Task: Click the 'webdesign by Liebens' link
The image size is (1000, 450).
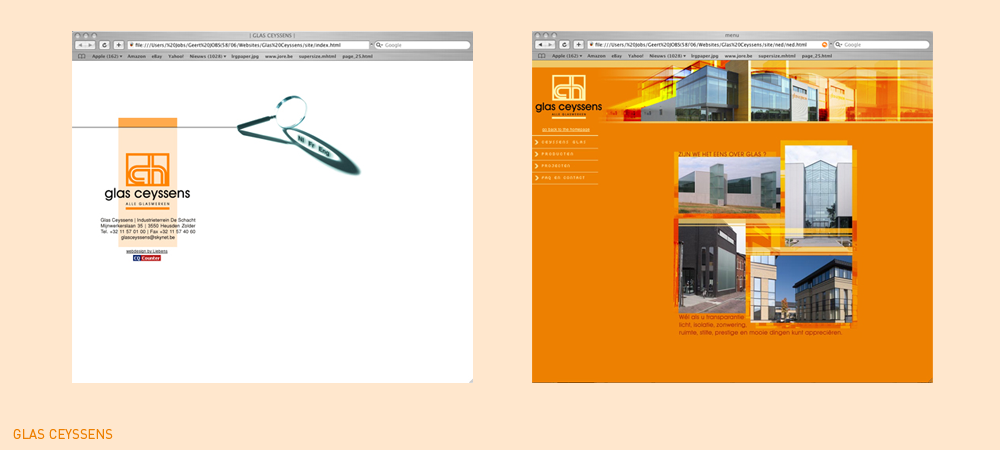Action: tap(147, 251)
